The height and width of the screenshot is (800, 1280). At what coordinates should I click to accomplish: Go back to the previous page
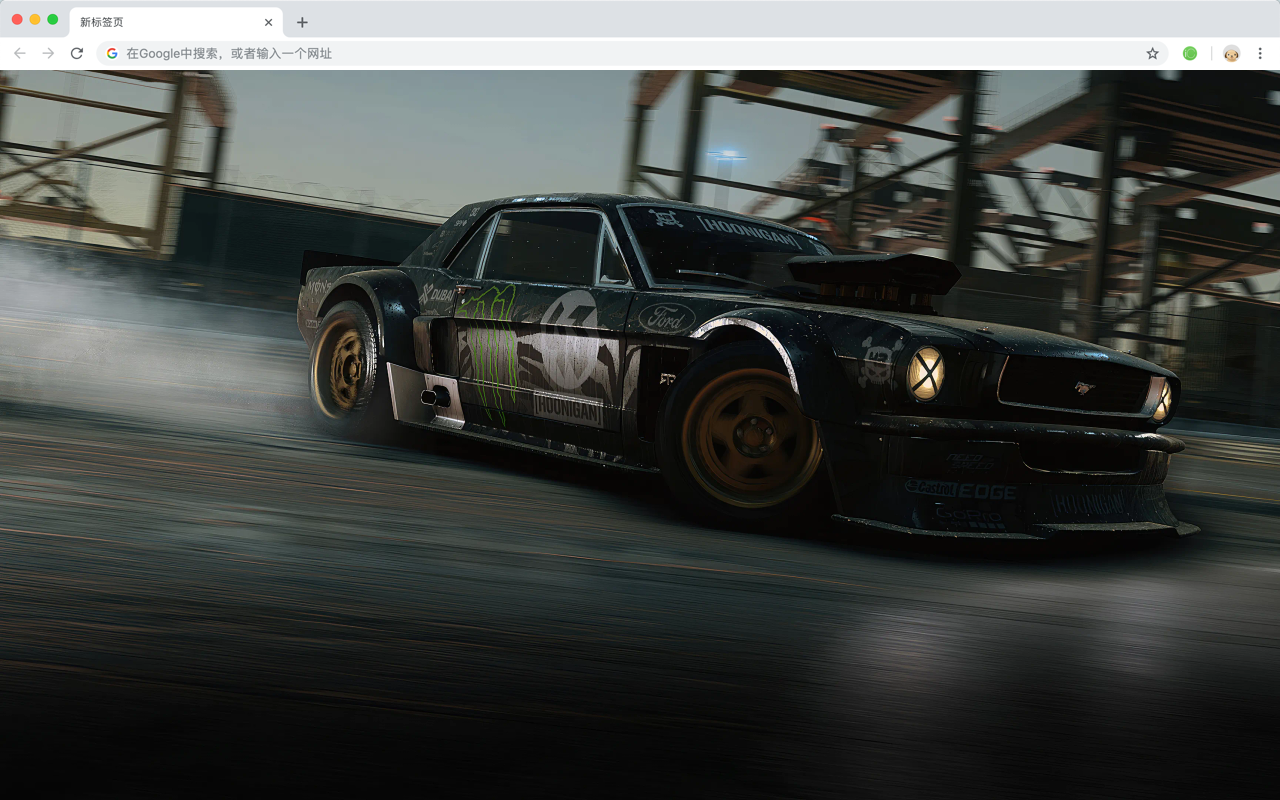tap(19, 53)
